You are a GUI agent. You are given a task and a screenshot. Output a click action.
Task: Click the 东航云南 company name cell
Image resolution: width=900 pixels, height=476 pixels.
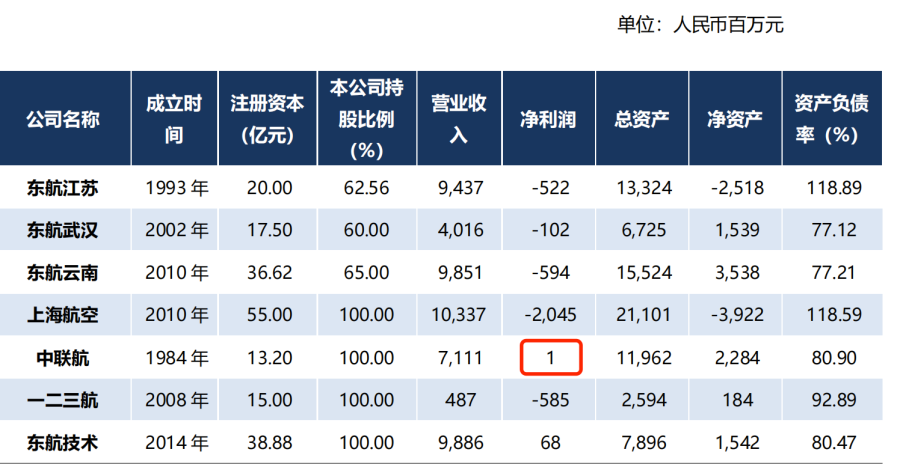tap(63, 272)
